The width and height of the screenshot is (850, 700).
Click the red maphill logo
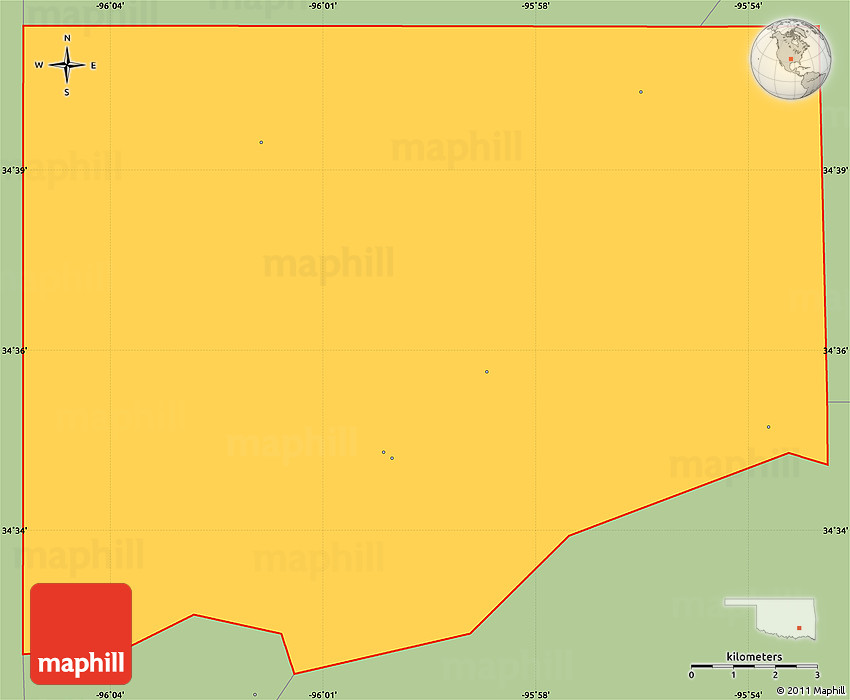(81, 641)
